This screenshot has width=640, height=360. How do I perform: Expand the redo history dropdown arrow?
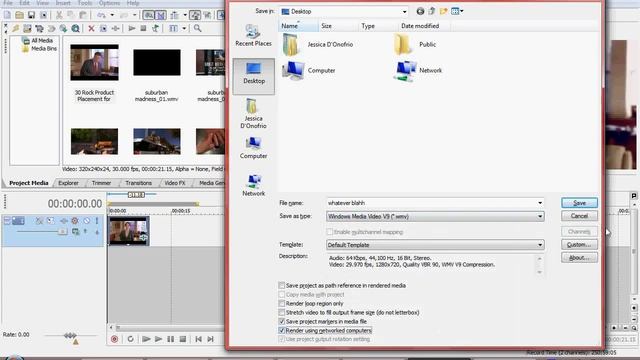[x=135, y=15]
